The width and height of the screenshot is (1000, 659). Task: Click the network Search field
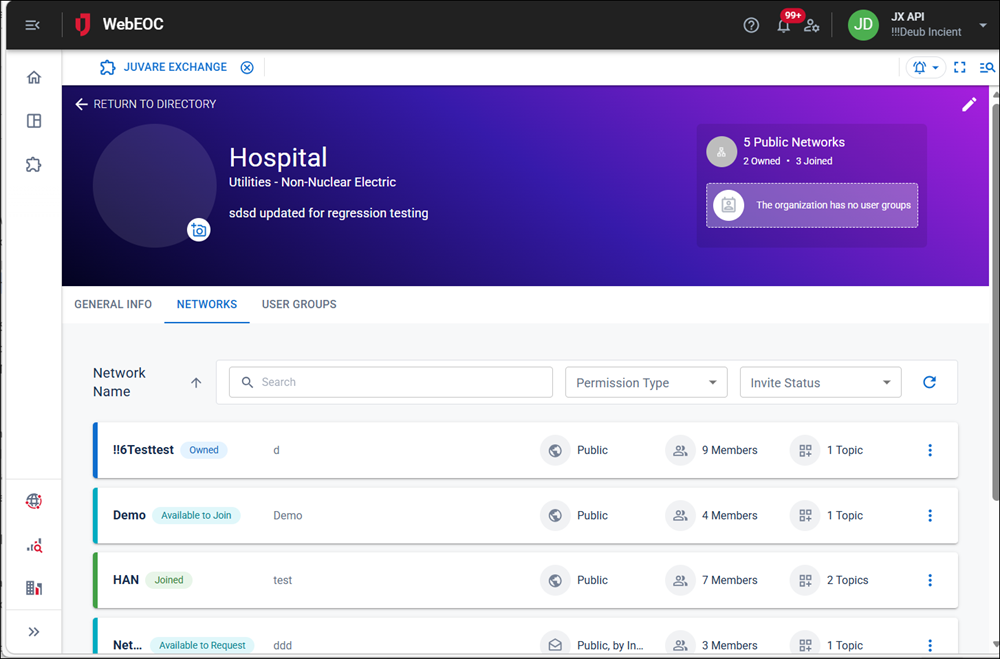pos(391,382)
